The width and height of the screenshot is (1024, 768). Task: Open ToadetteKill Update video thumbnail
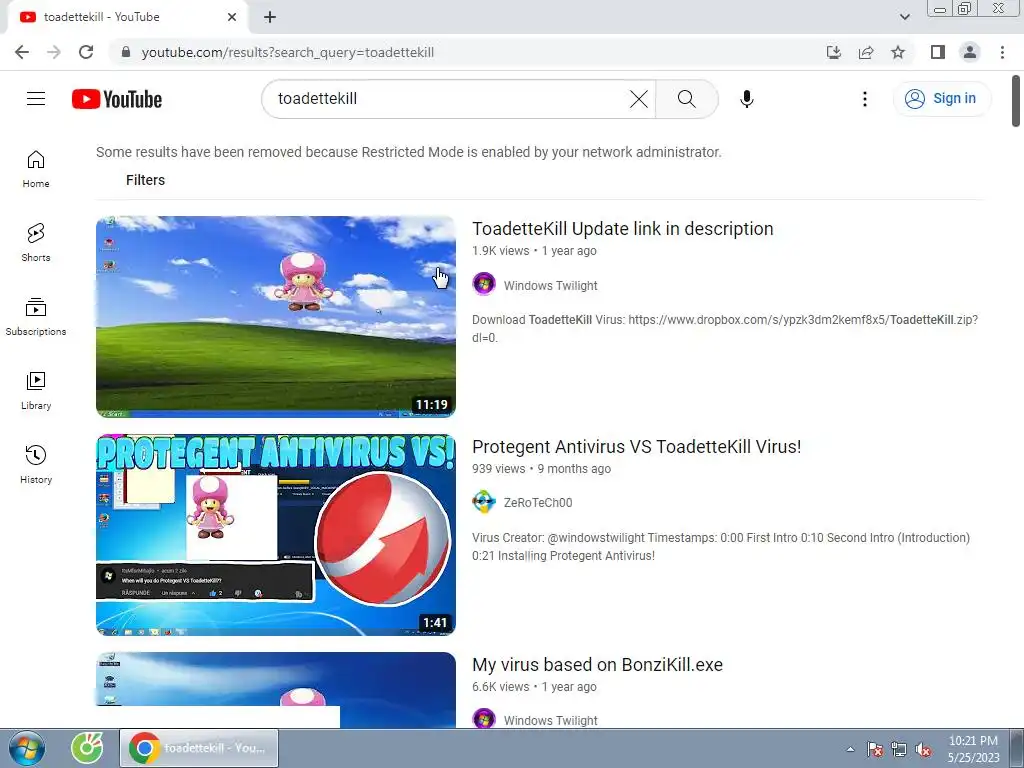click(x=276, y=317)
